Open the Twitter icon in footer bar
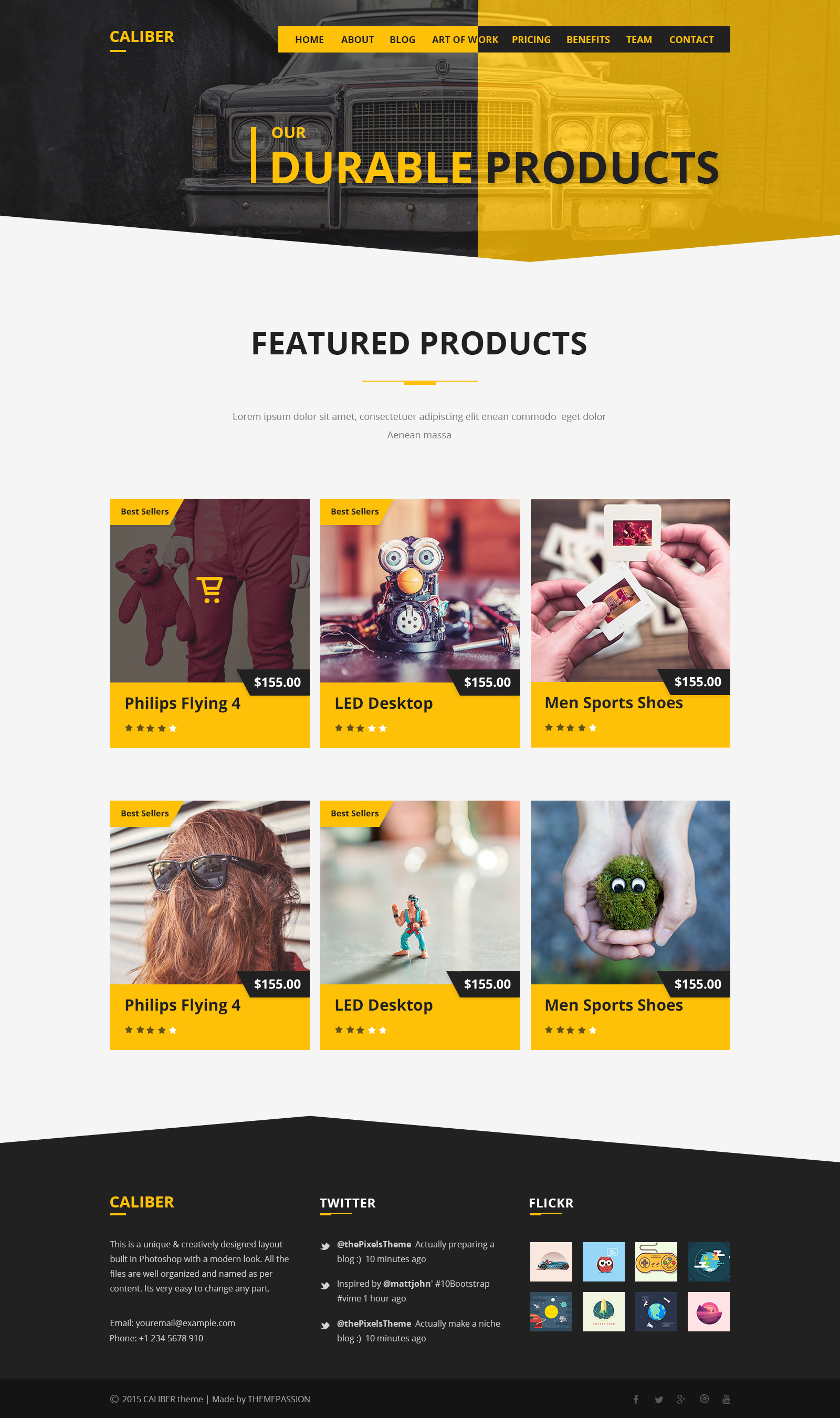The height and width of the screenshot is (1418, 840). pyautogui.click(x=659, y=1399)
